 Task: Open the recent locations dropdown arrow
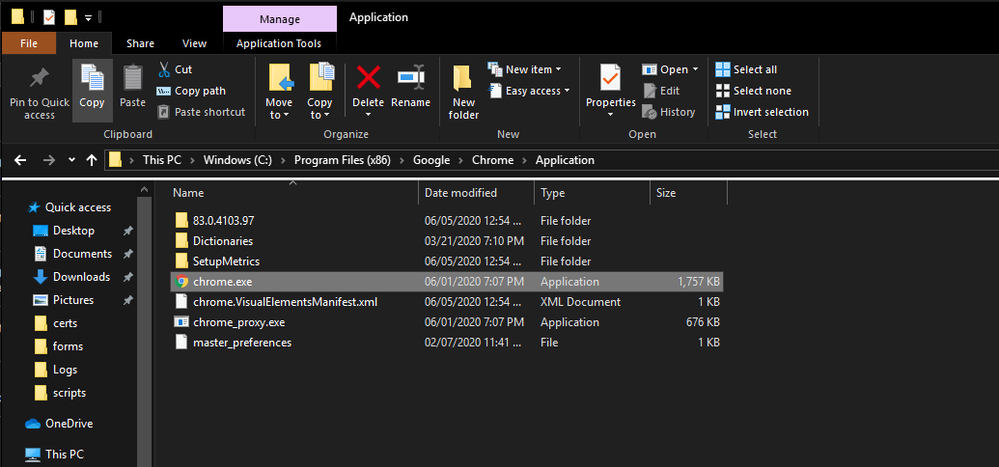(x=71, y=160)
